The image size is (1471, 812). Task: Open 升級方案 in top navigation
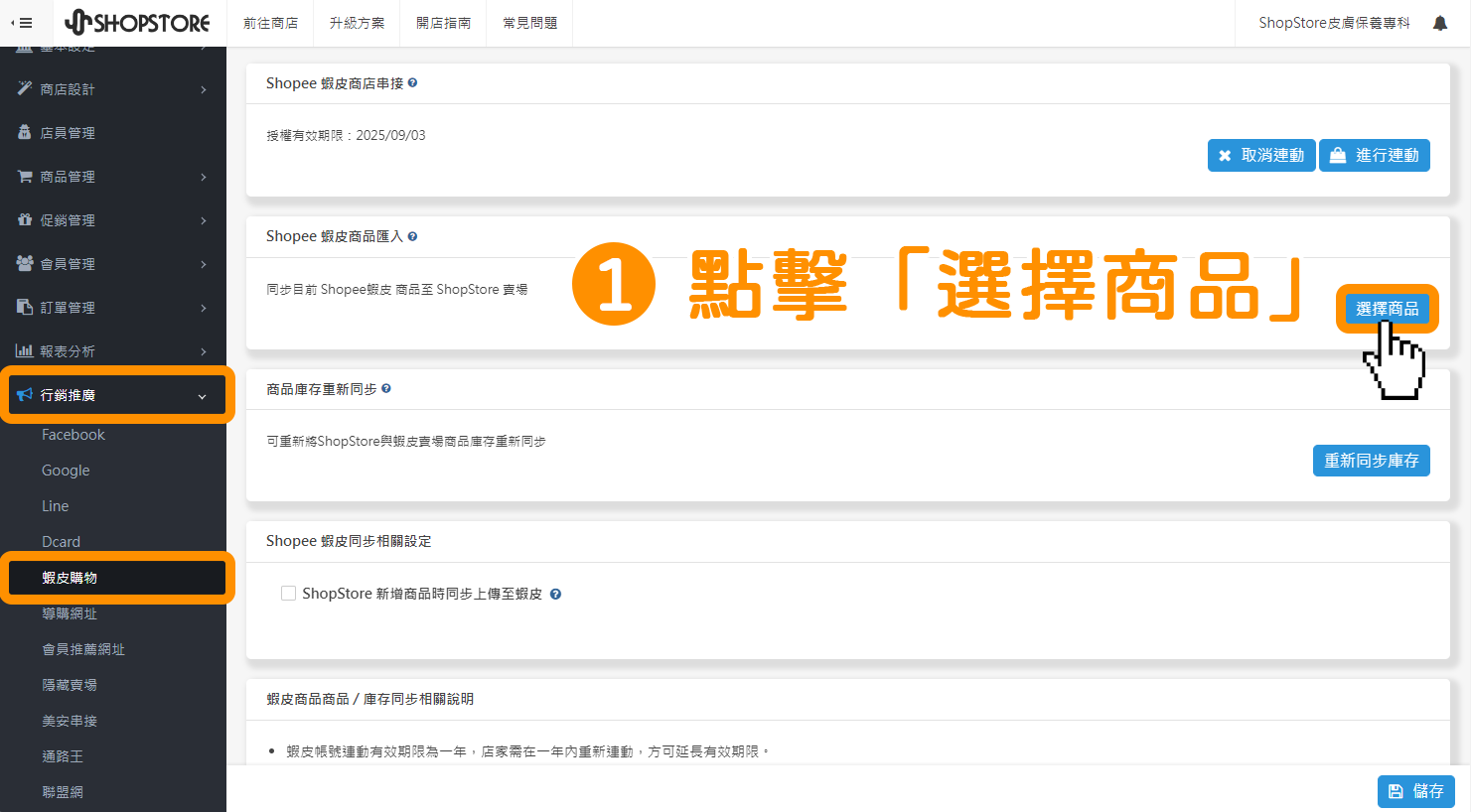click(357, 23)
